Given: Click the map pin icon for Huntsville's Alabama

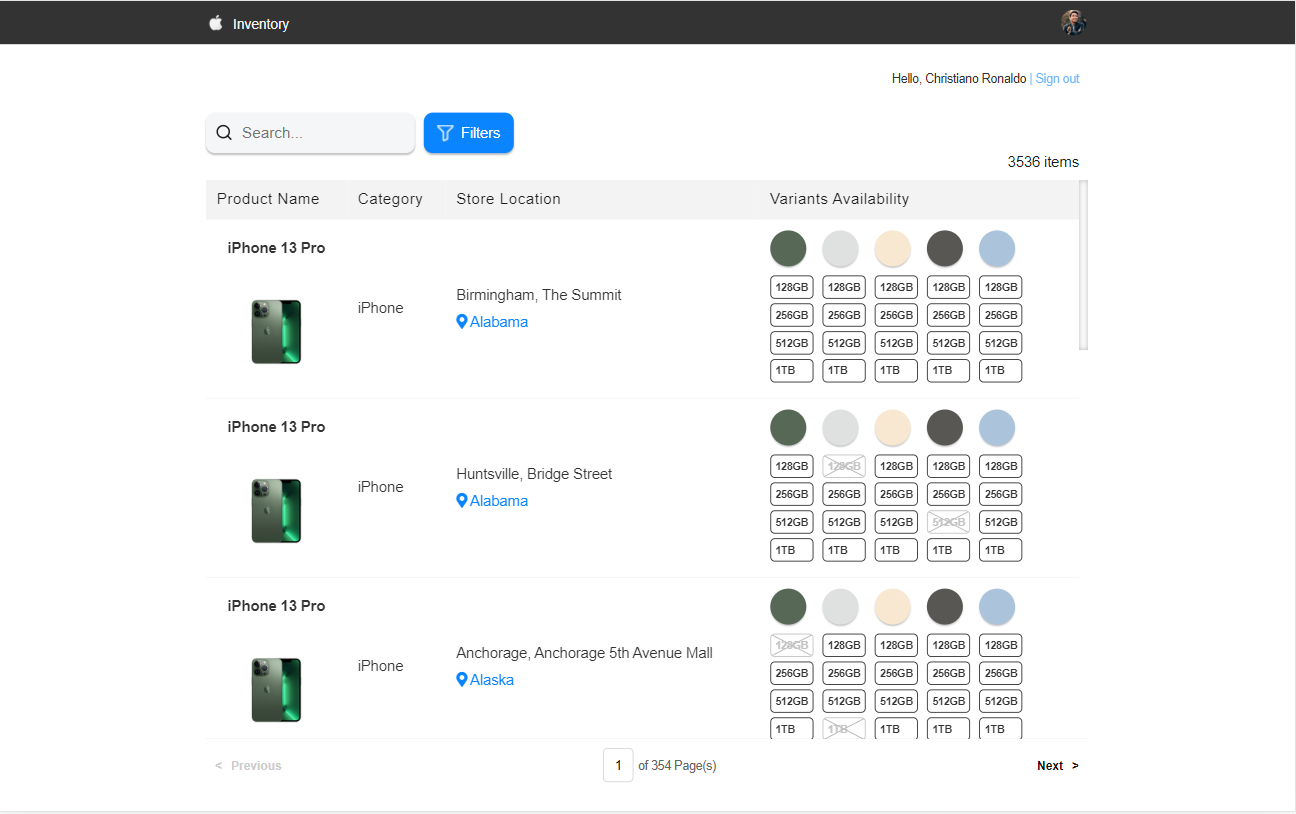Looking at the screenshot, I should click(462, 501).
